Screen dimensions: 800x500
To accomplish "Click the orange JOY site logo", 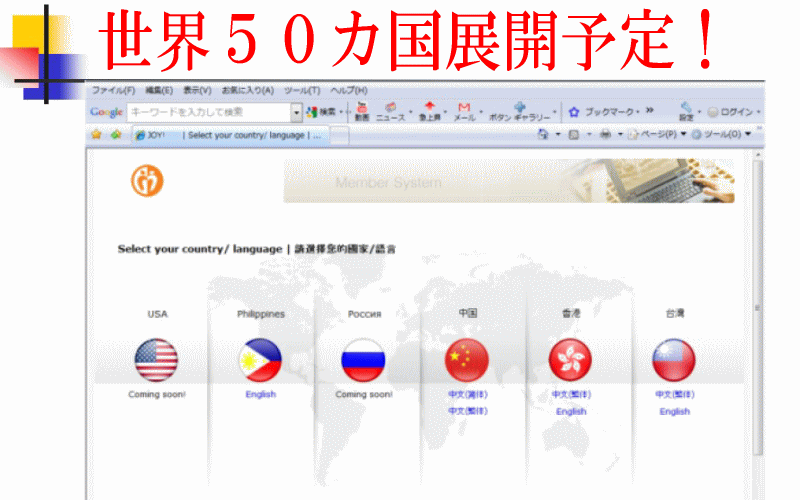I will (147, 181).
